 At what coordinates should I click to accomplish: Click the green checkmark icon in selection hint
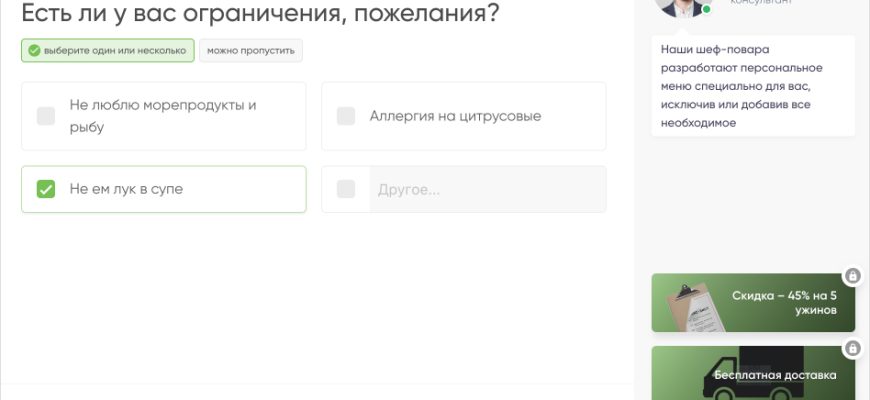[34, 51]
